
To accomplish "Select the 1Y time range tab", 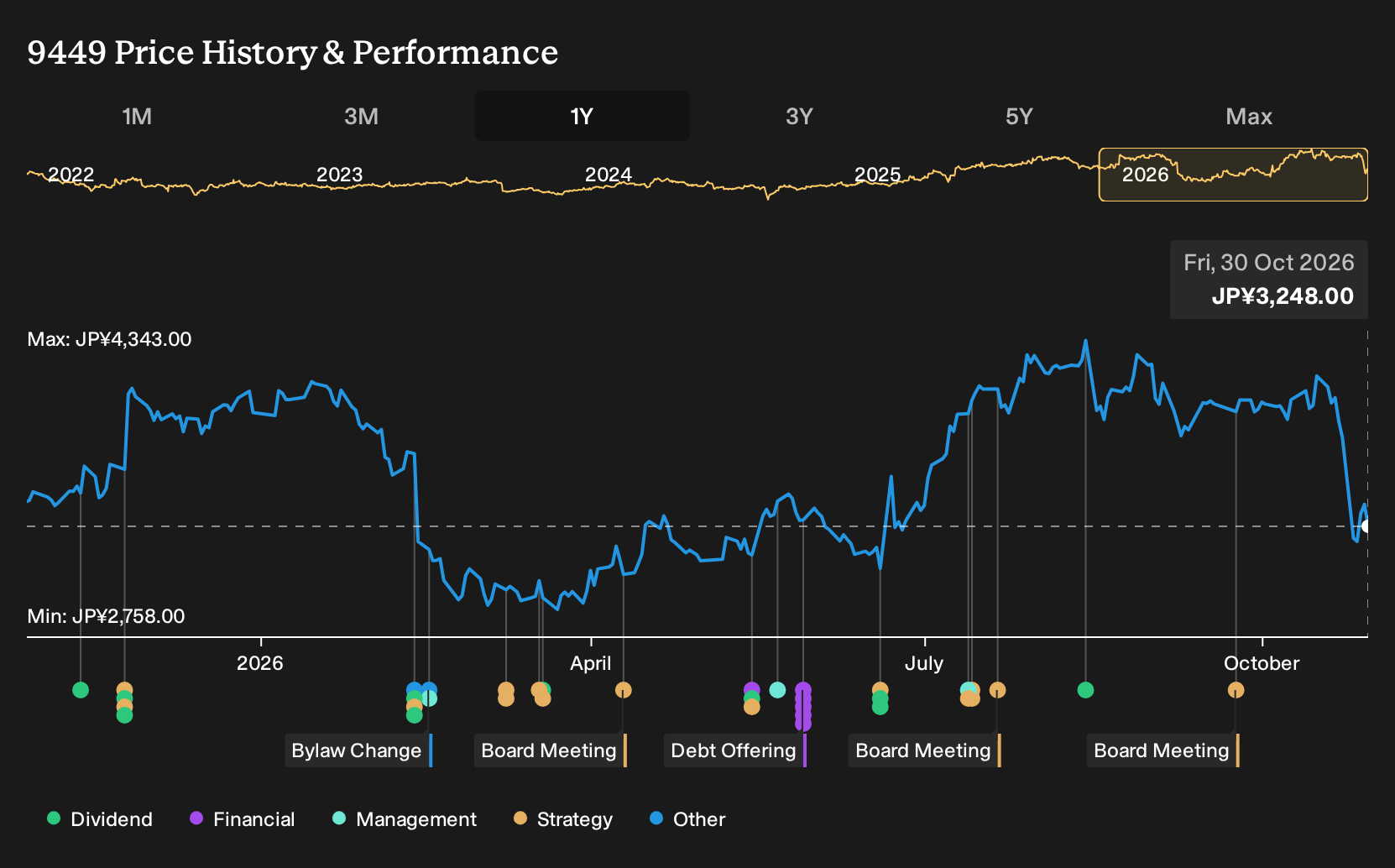I will click(x=583, y=116).
